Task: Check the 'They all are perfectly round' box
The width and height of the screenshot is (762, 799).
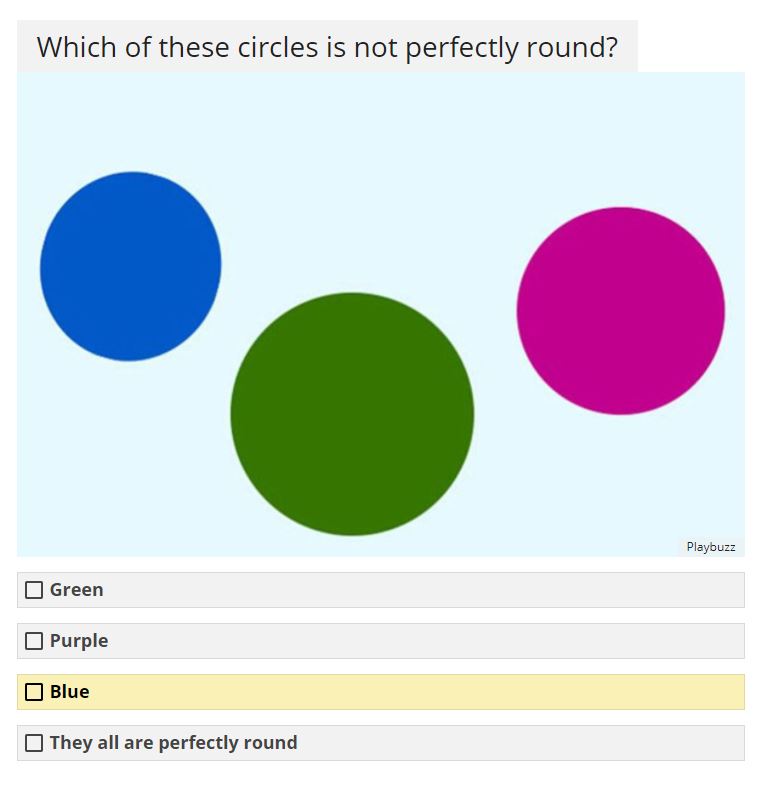Action: 34,742
